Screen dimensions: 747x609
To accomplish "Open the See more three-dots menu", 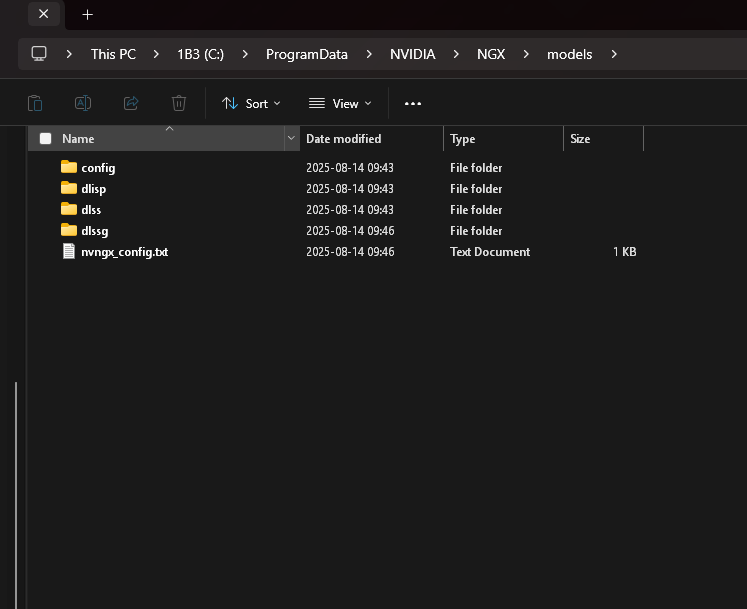I will (413, 103).
